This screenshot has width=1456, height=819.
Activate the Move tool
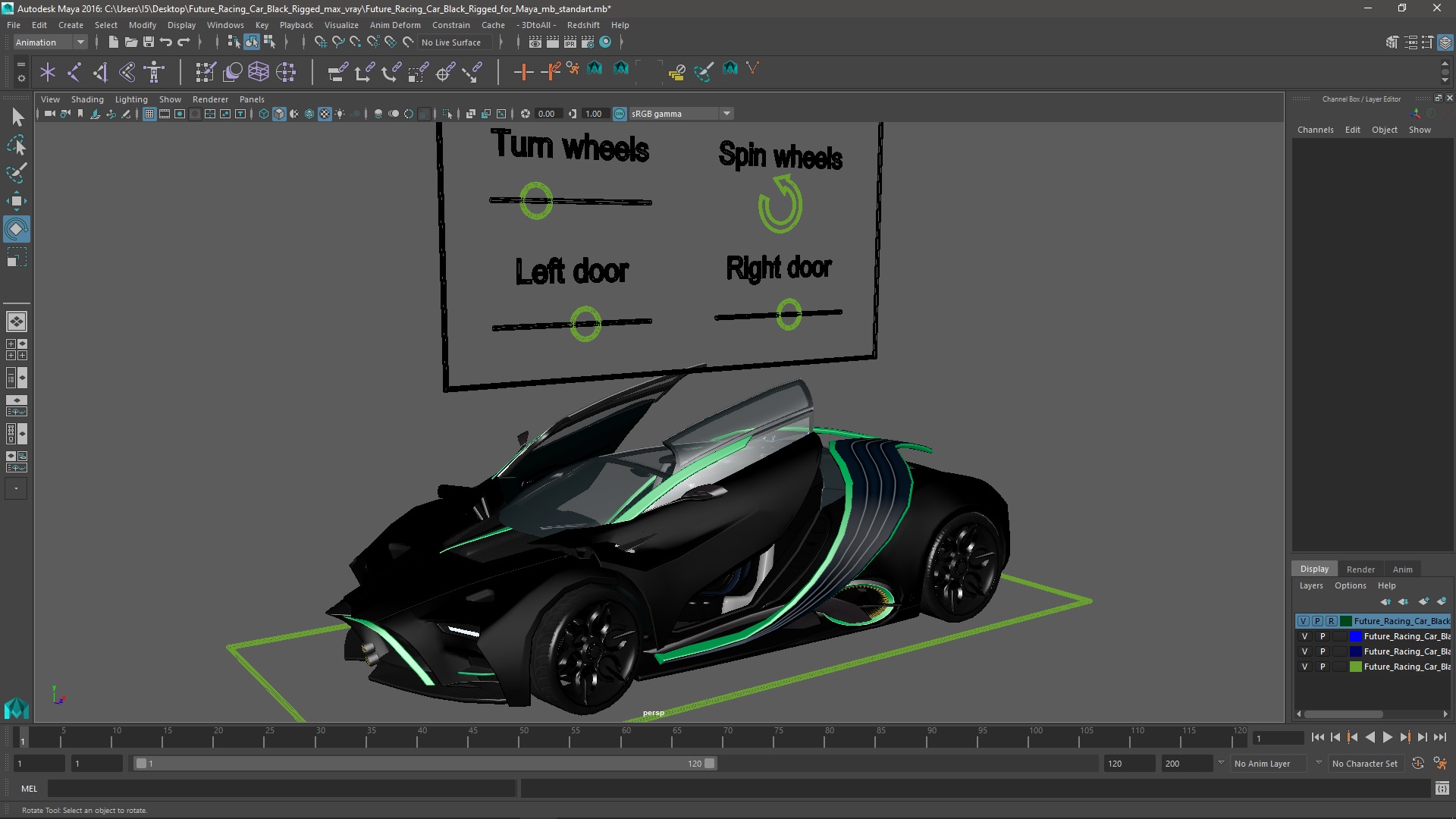coord(17,201)
